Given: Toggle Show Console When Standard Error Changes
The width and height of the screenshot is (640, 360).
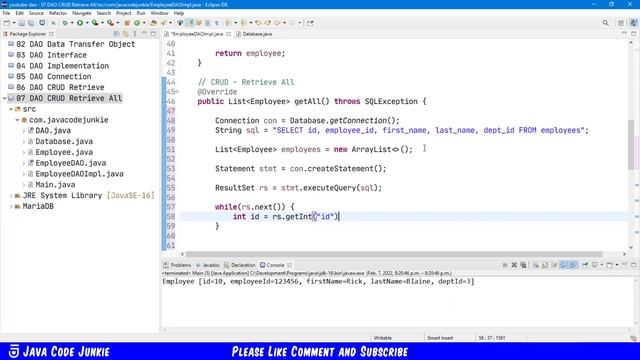Looking at the screenshot, I should tap(573, 265).
